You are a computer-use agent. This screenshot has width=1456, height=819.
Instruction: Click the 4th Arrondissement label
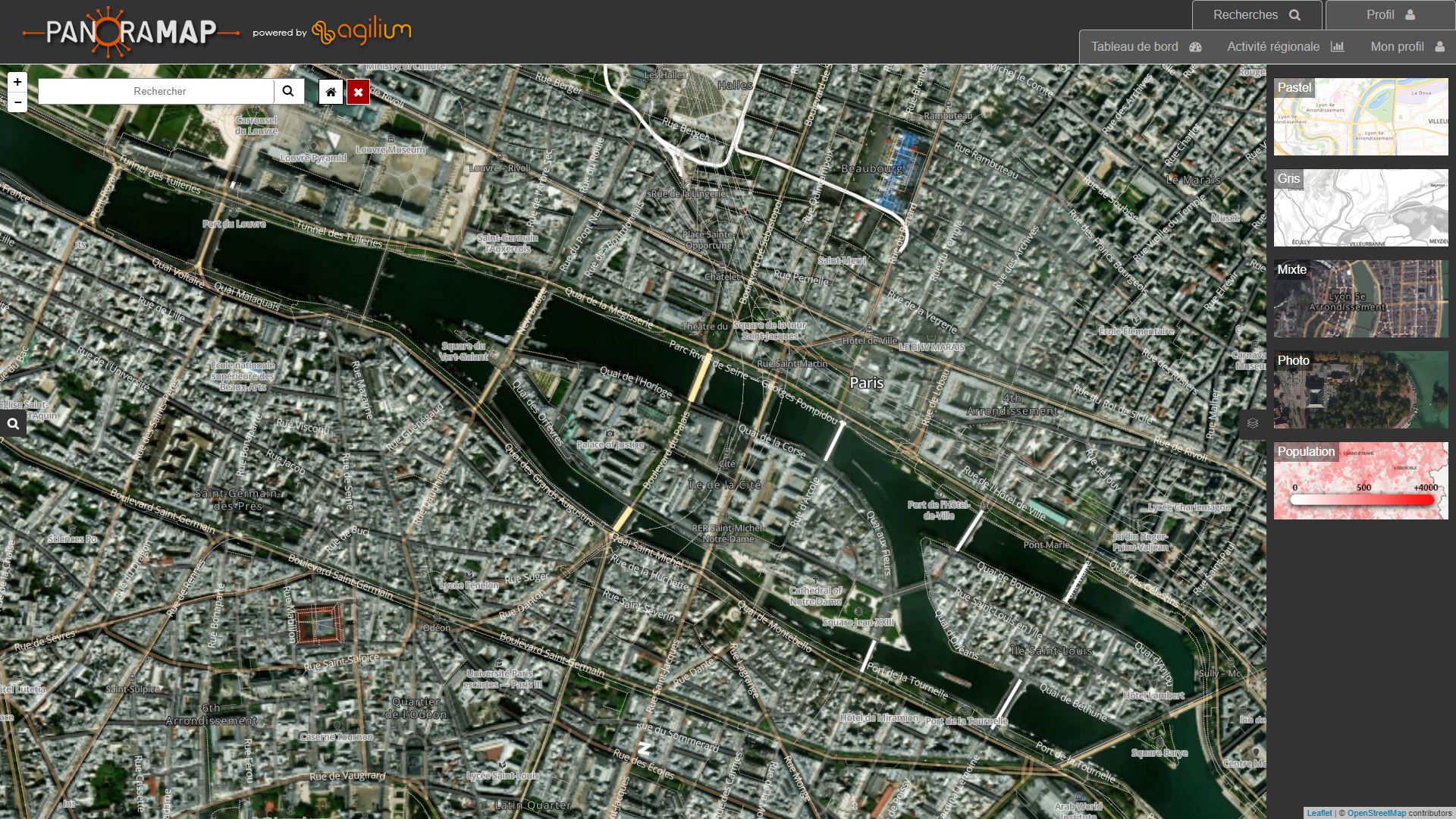(1012, 405)
